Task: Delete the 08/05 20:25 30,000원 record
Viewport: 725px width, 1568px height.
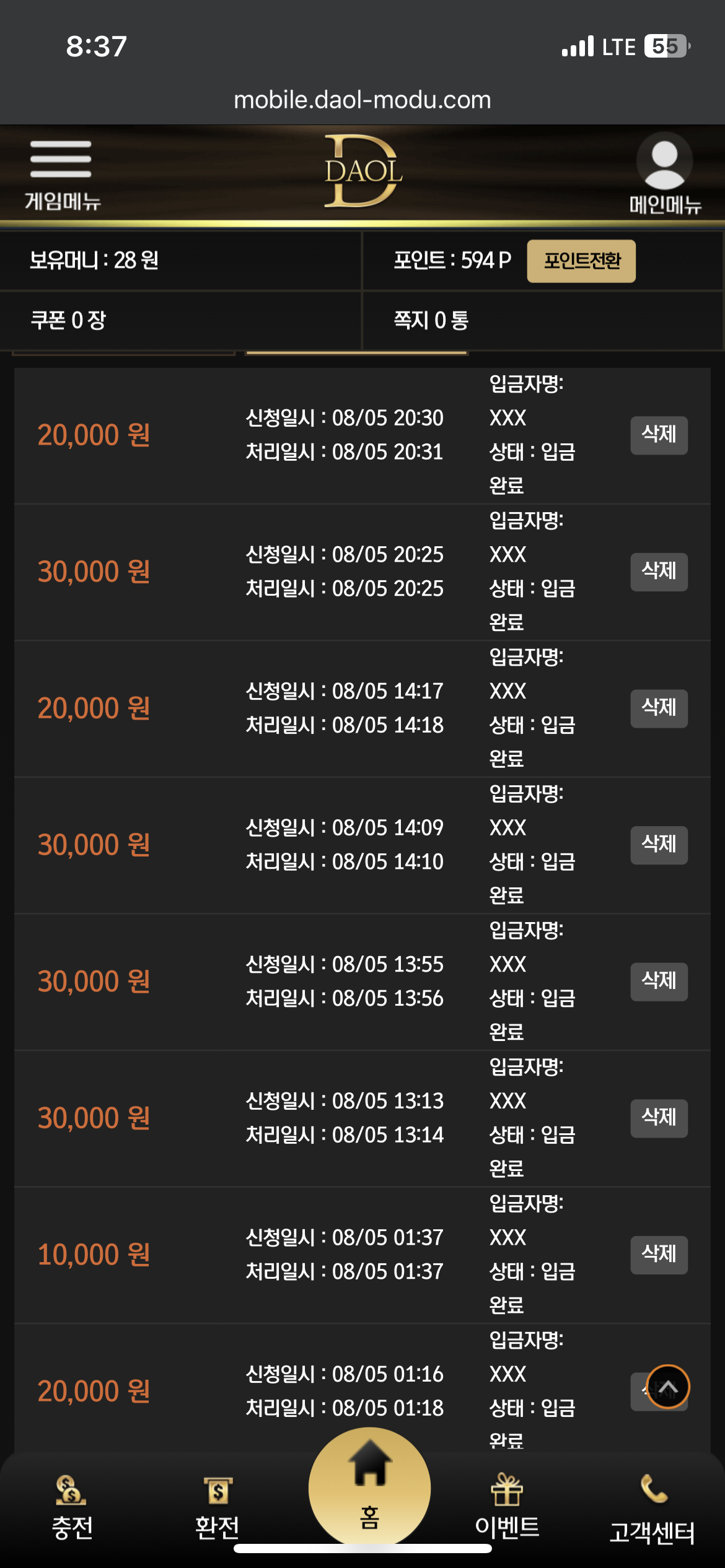Action: coord(659,572)
